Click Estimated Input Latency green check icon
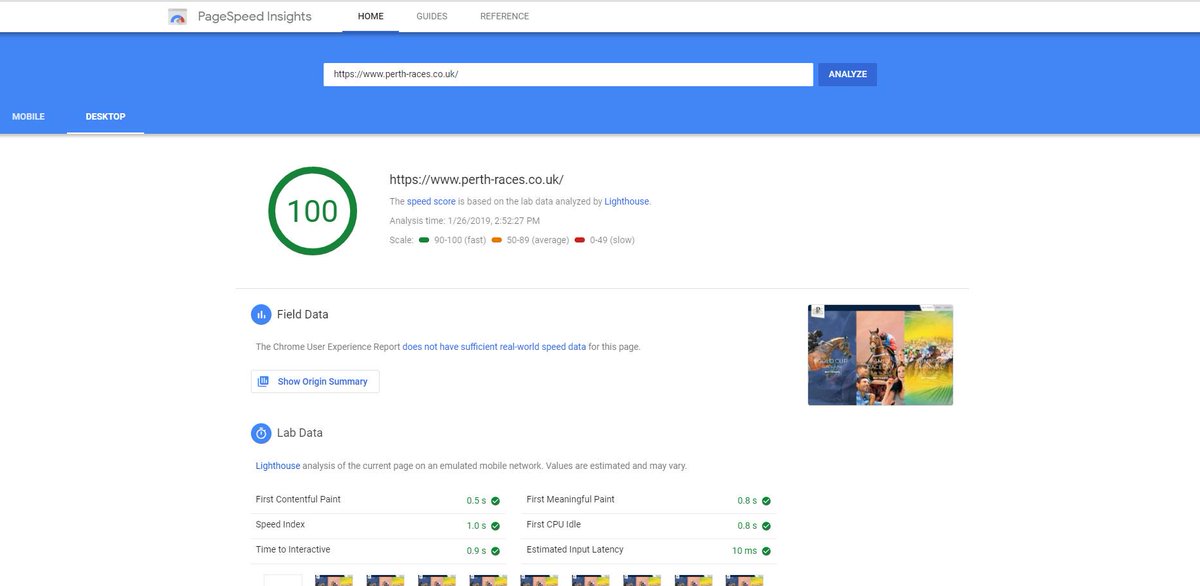Image resolution: width=1200 pixels, height=586 pixels. [x=766, y=551]
